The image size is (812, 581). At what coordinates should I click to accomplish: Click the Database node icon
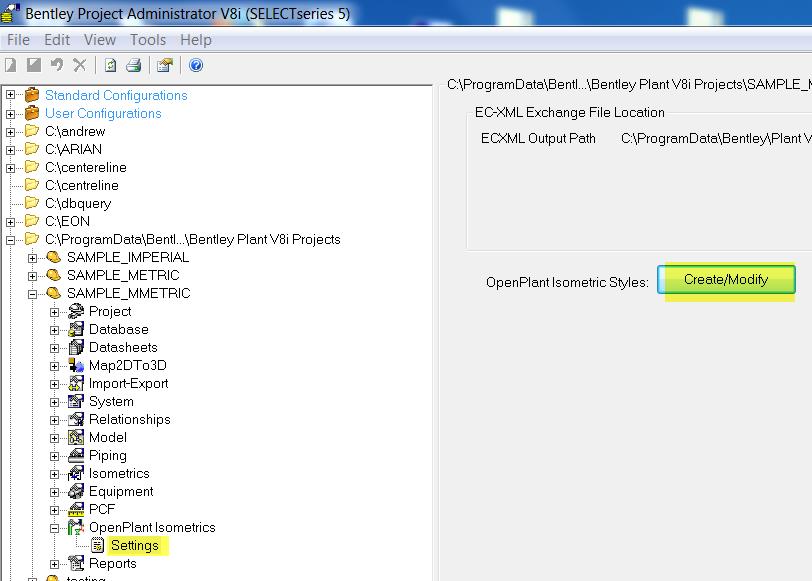tap(76, 329)
